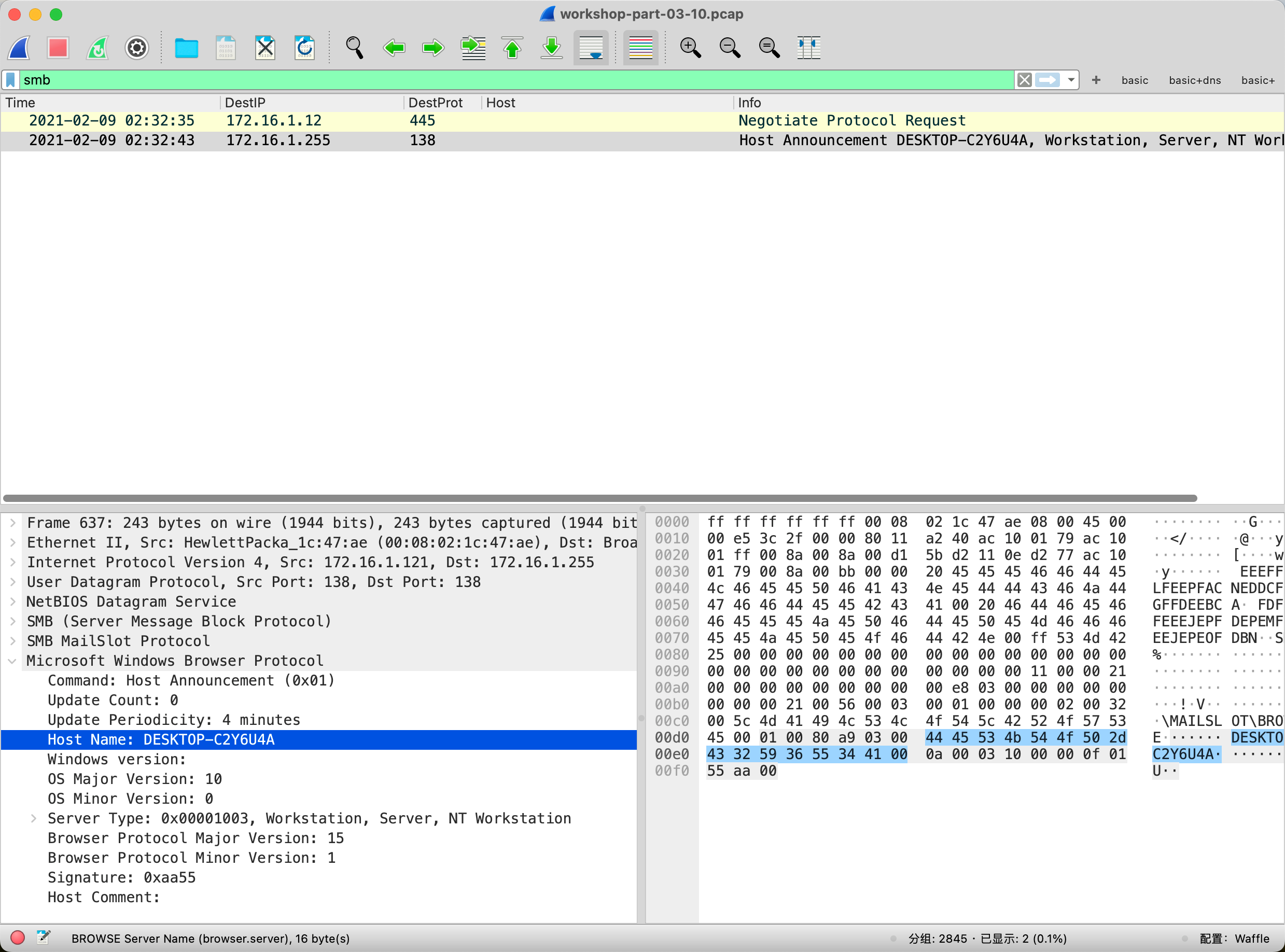Click the reload capture file icon
The height and width of the screenshot is (952, 1285).
coord(304,48)
